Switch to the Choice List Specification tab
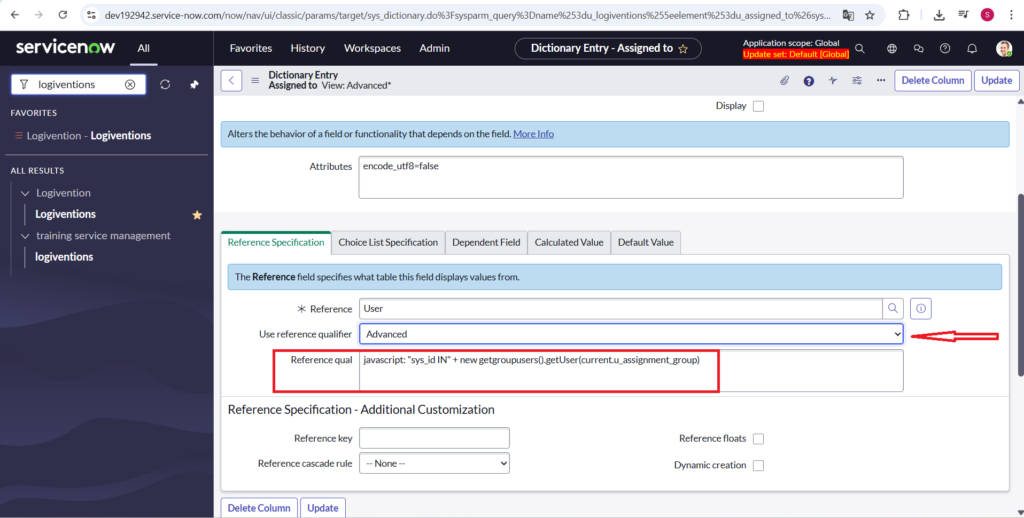 388,242
